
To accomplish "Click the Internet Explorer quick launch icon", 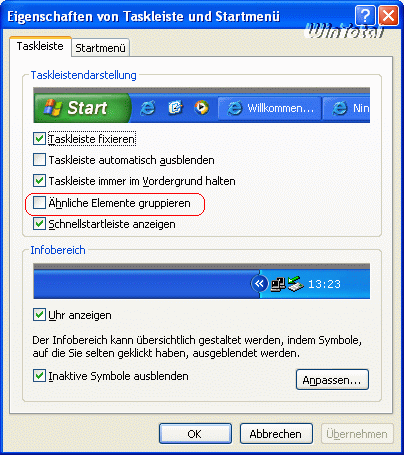I will coord(147,108).
